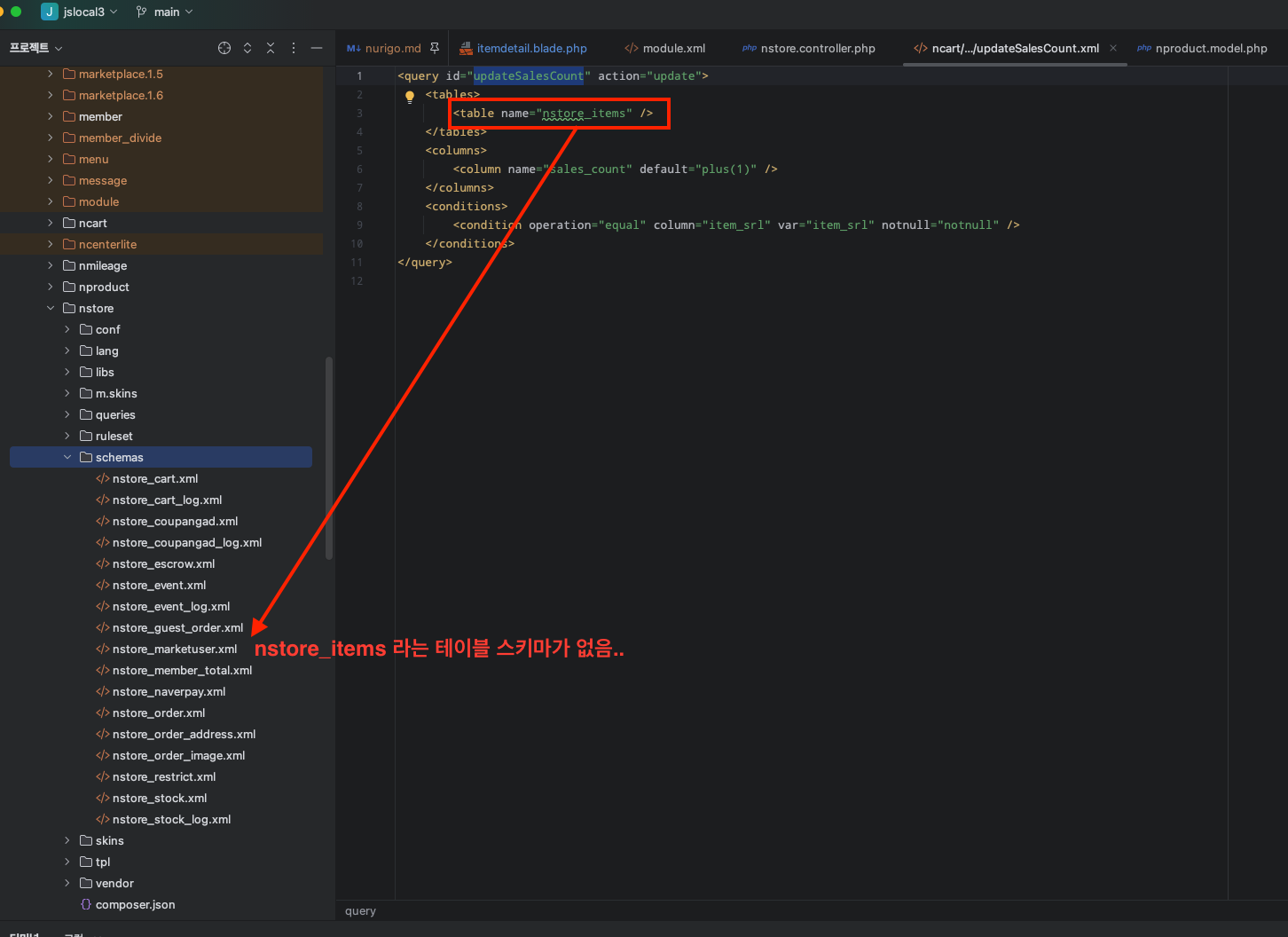Viewport: 1288px width, 937px height.
Task: Select the conf folder
Action: tap(100, 329)
